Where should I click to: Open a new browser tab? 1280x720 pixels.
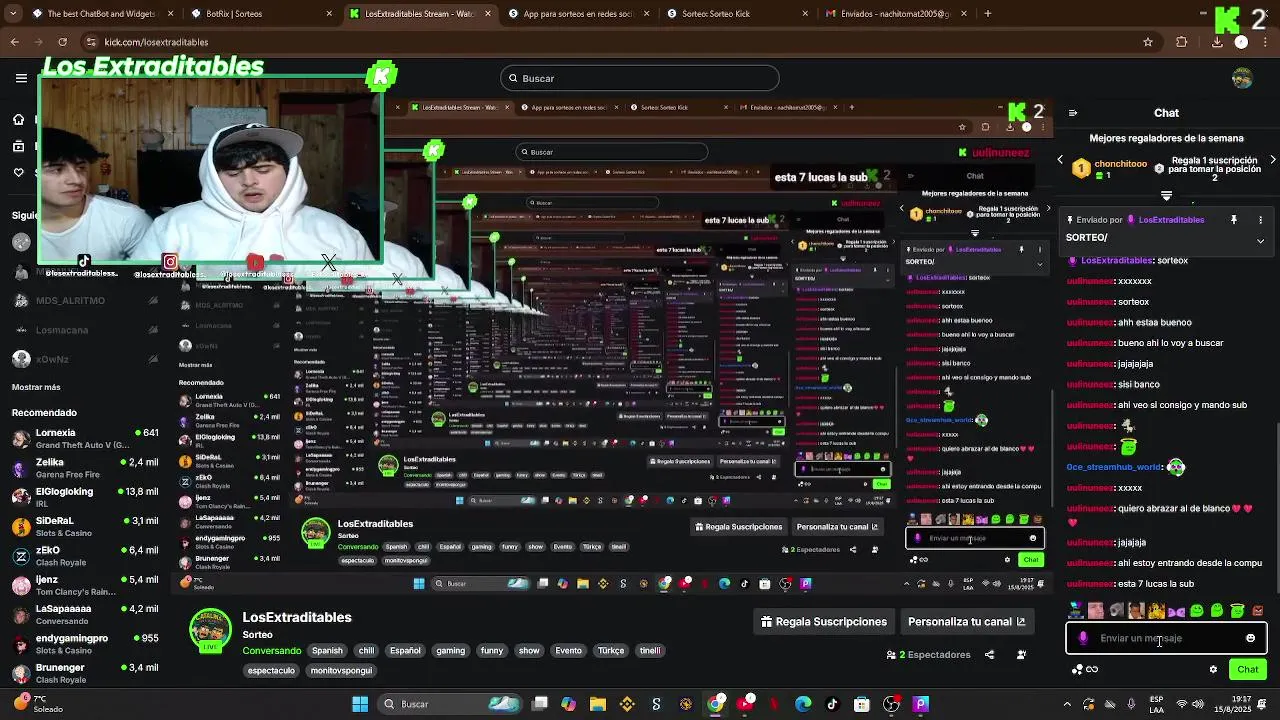coord(988,14)
